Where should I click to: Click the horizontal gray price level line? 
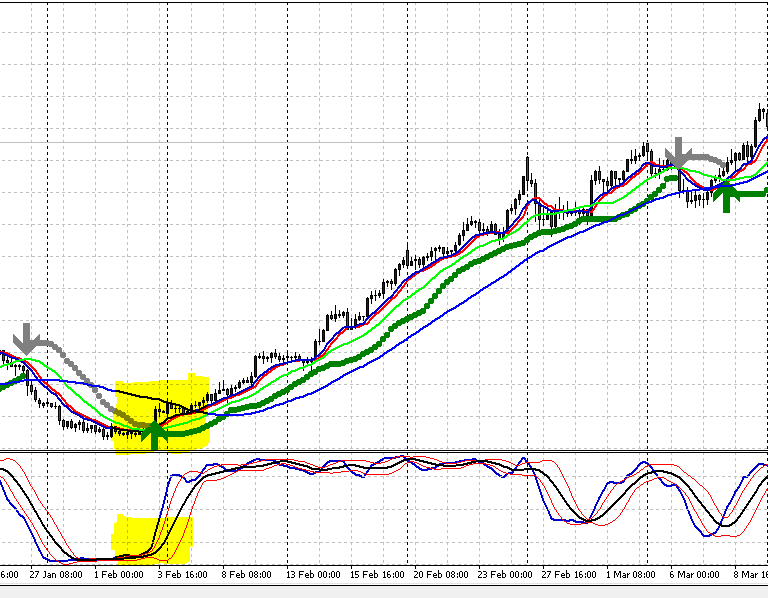(x=384, y=143)
